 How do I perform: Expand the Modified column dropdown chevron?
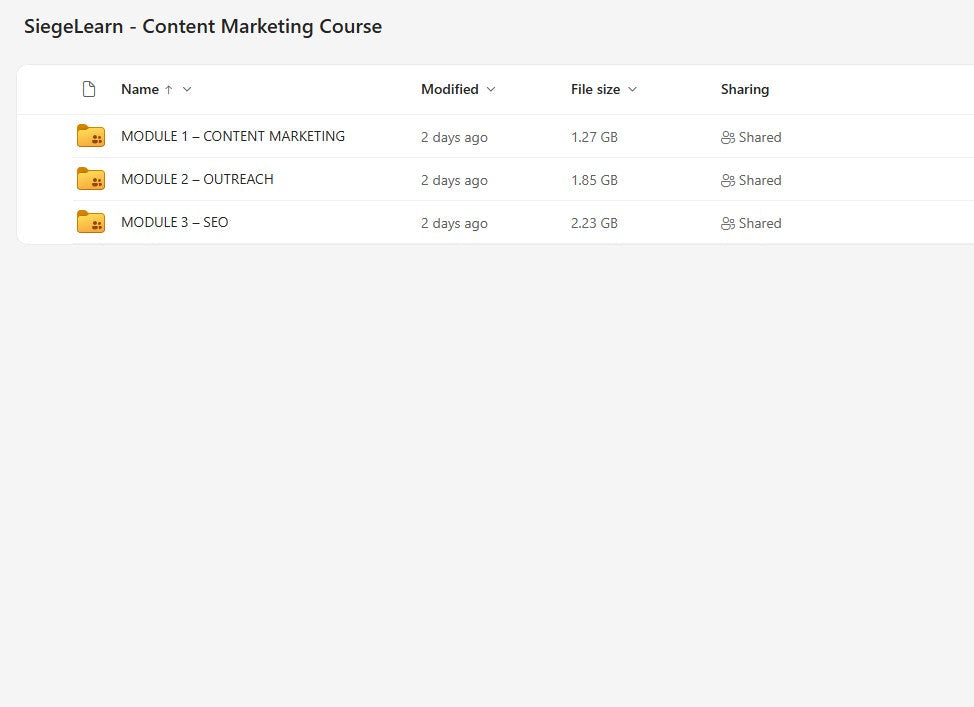[491, 89]
